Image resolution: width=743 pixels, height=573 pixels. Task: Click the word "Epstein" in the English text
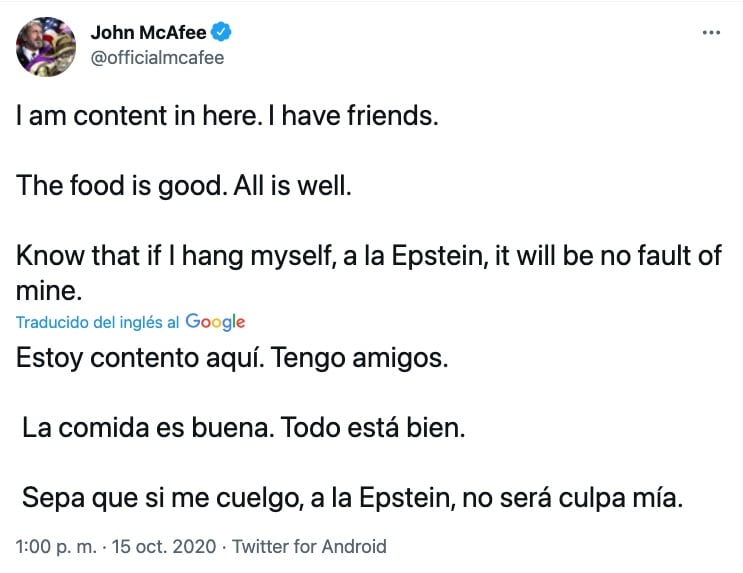click(x=505, y=256)
